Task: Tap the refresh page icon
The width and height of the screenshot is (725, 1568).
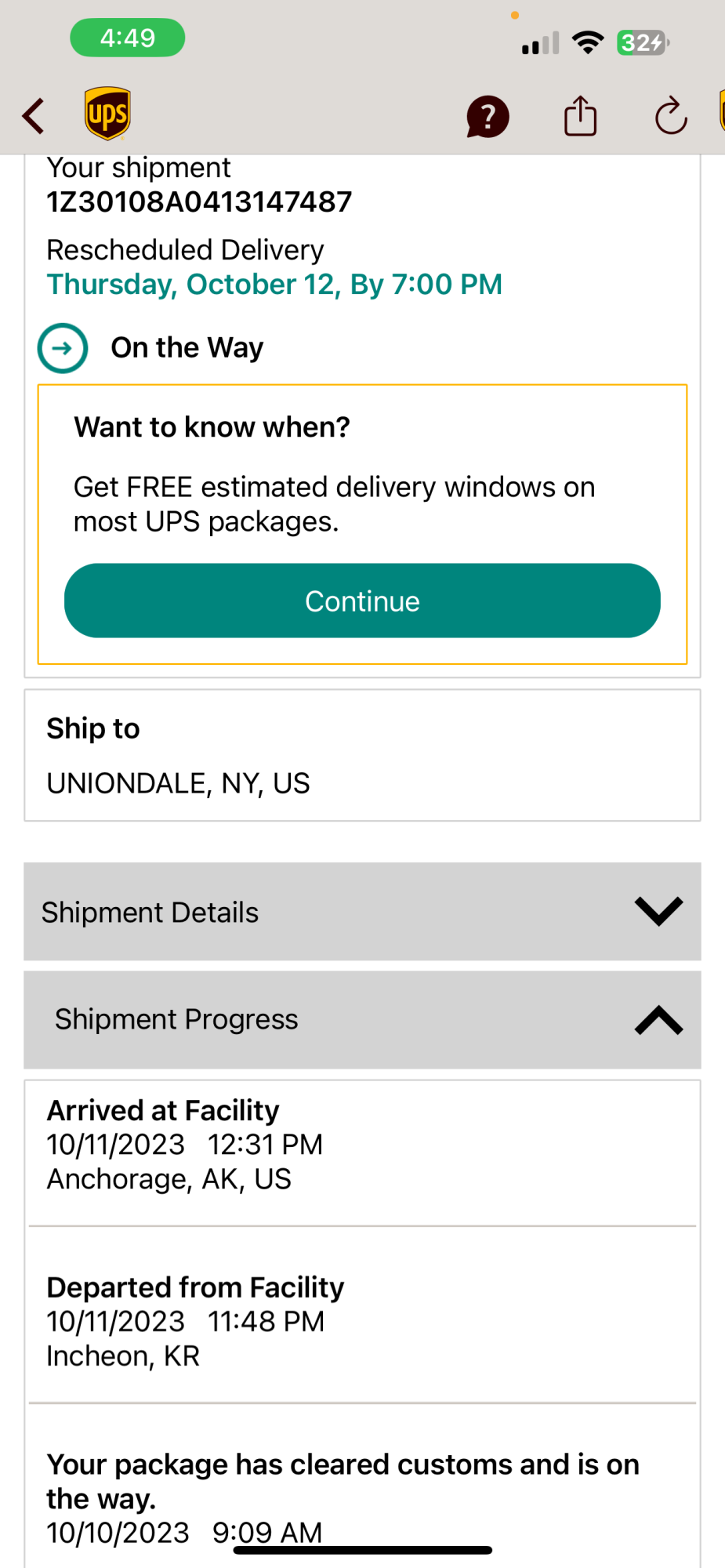Action: [x=671, y=117]
